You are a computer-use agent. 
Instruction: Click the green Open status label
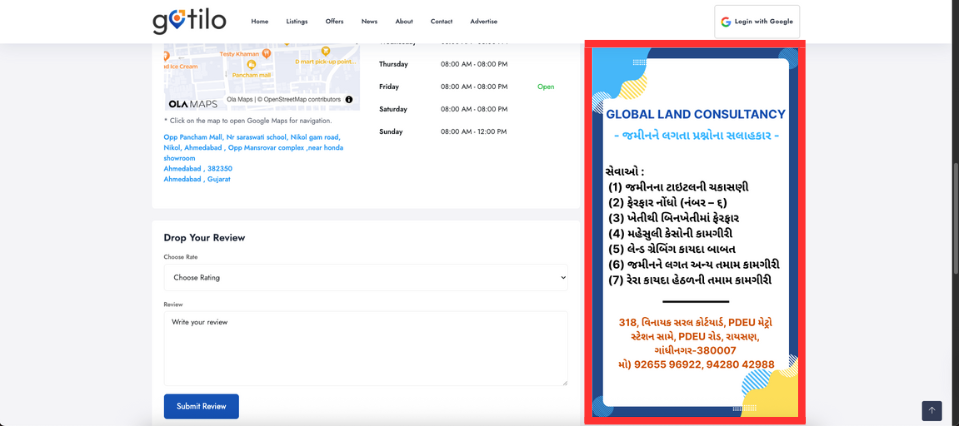coord(546,87)
